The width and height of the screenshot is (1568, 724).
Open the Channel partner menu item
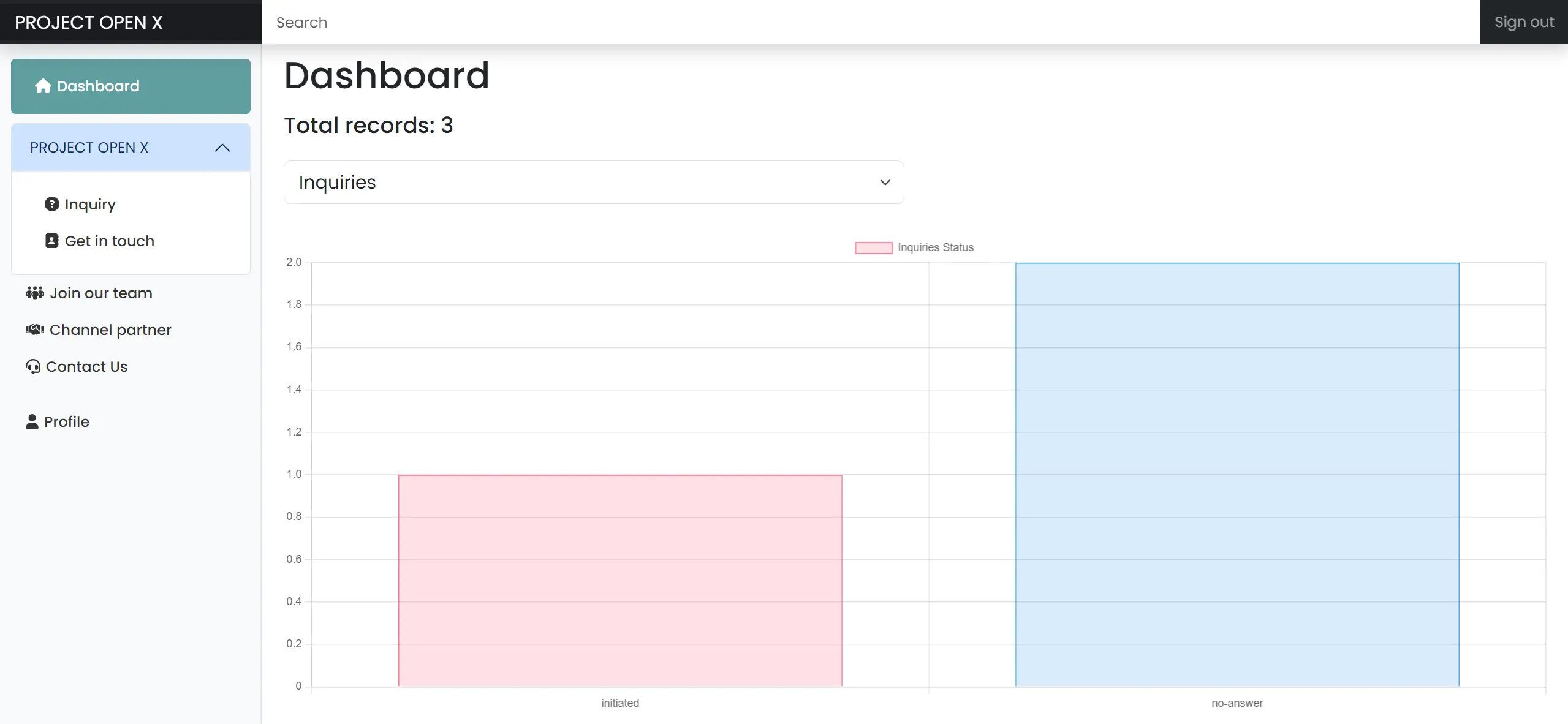(98, 330)
